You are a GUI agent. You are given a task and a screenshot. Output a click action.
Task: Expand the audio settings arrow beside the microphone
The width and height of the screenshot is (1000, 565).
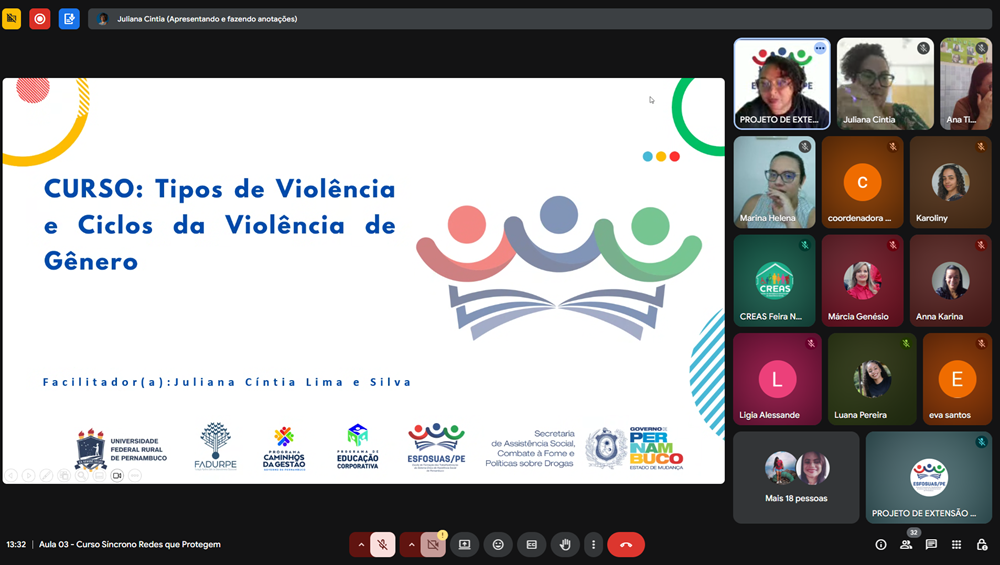[x=361, y=545]
